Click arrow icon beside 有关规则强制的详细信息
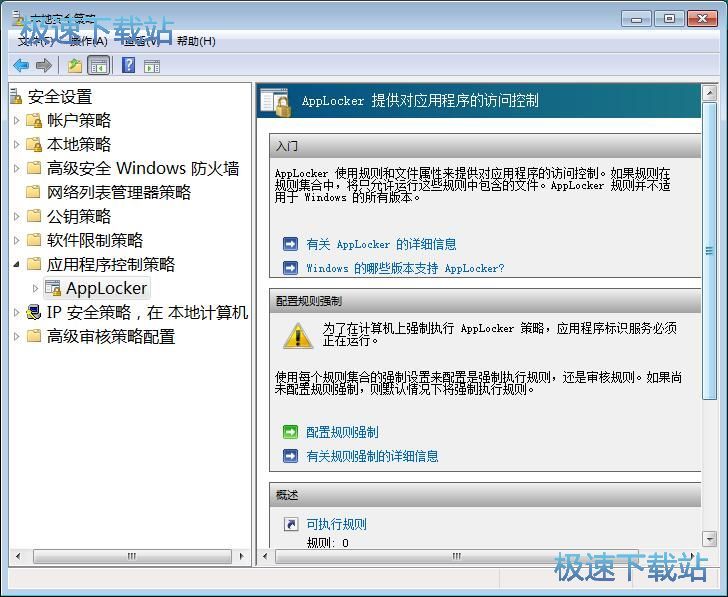This screenshot has width=728, height=597. [x=291, y=456]
